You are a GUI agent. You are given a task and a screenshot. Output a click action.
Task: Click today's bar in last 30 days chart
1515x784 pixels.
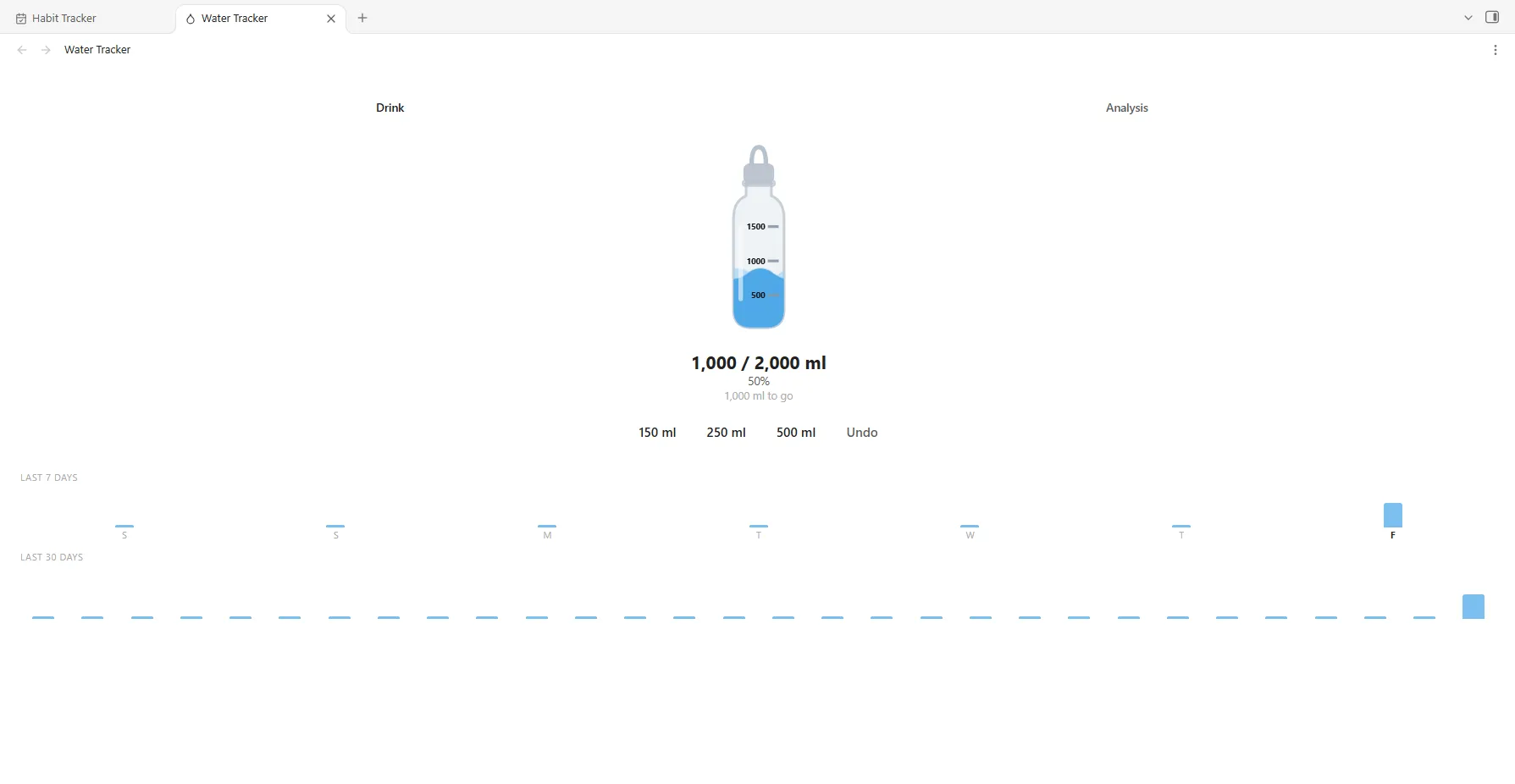(x=1474, y=606)
